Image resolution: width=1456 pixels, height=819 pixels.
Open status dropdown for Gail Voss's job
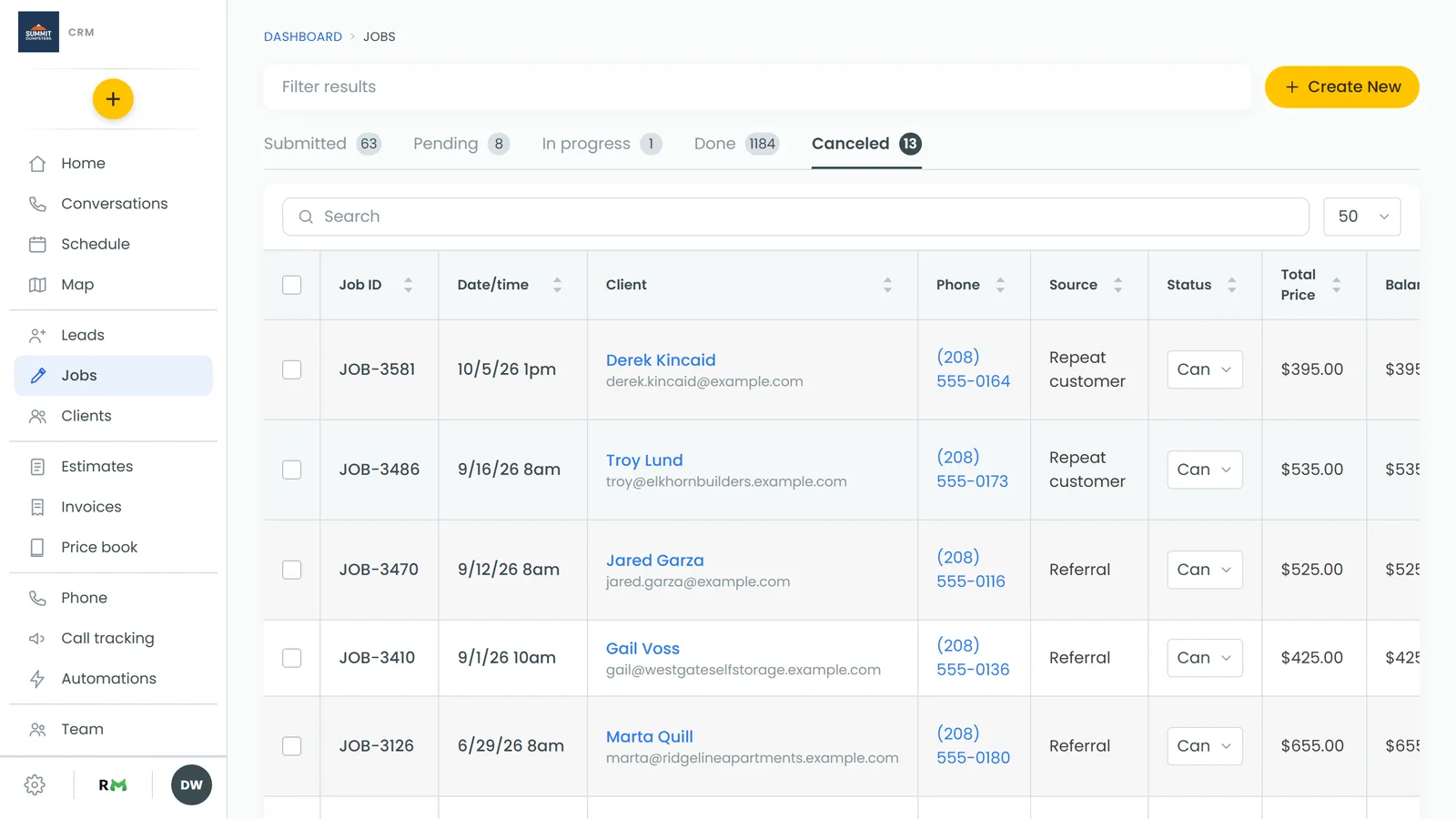click(x=1205, y=658)
